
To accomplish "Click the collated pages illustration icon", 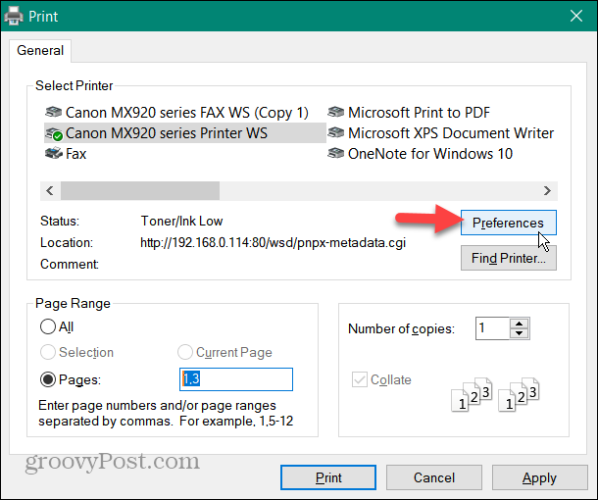I will coord(495,395).
